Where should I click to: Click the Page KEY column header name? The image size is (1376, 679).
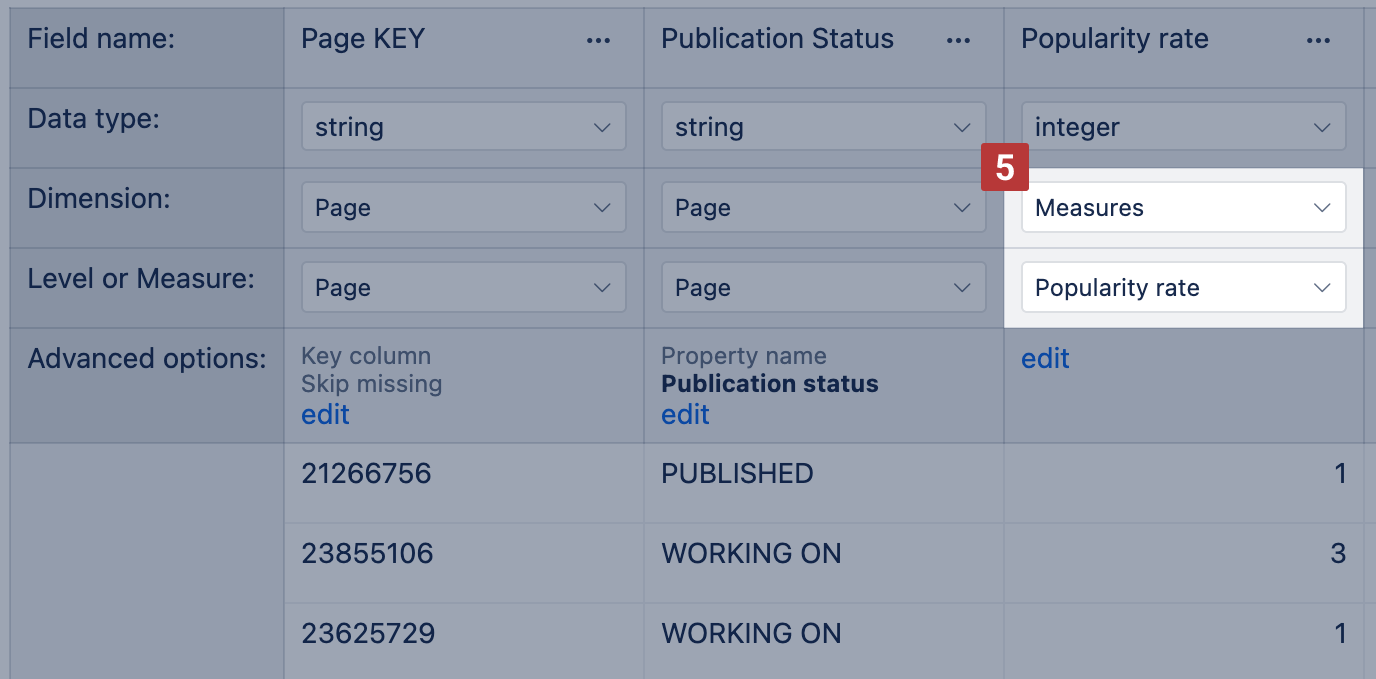tap(363, 39)
